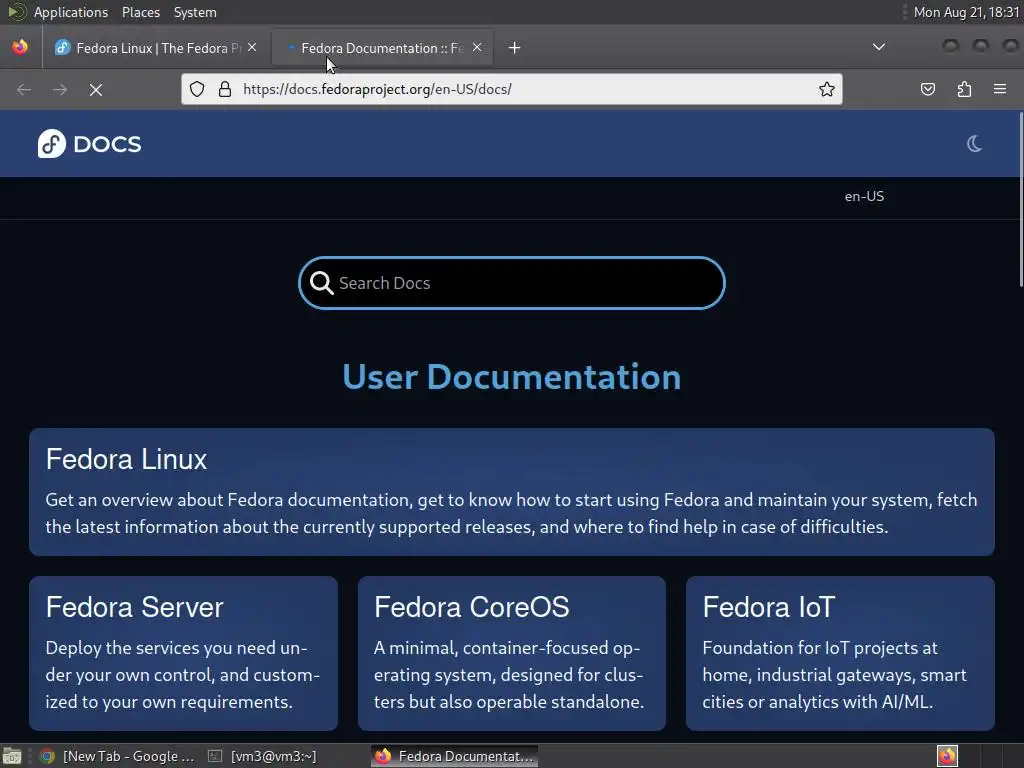
Task: Click the magnifier icon in Search Docs
Action: tap(321, 283)
